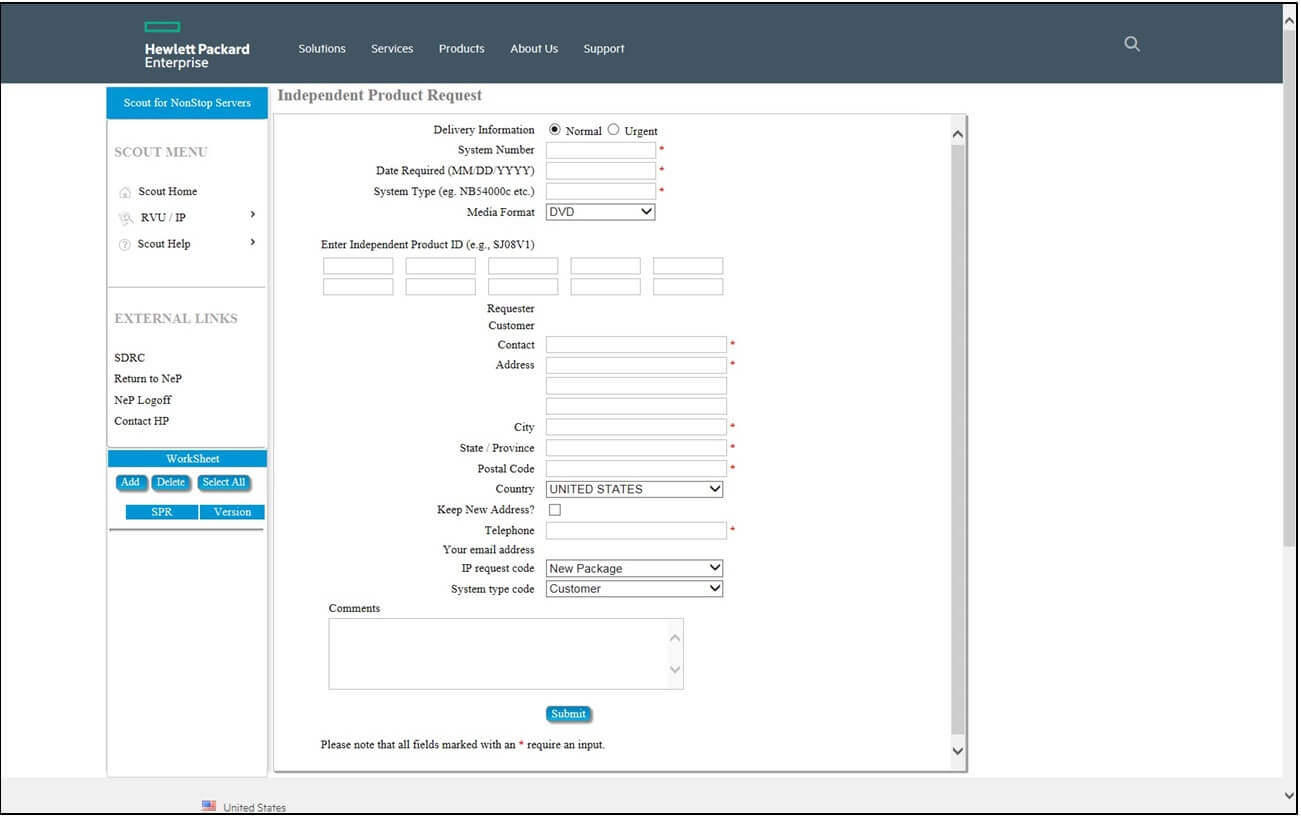Focus the Postal Code input field
The height and width of the screenshot is (820, 1301).
(x=636, y=468)
